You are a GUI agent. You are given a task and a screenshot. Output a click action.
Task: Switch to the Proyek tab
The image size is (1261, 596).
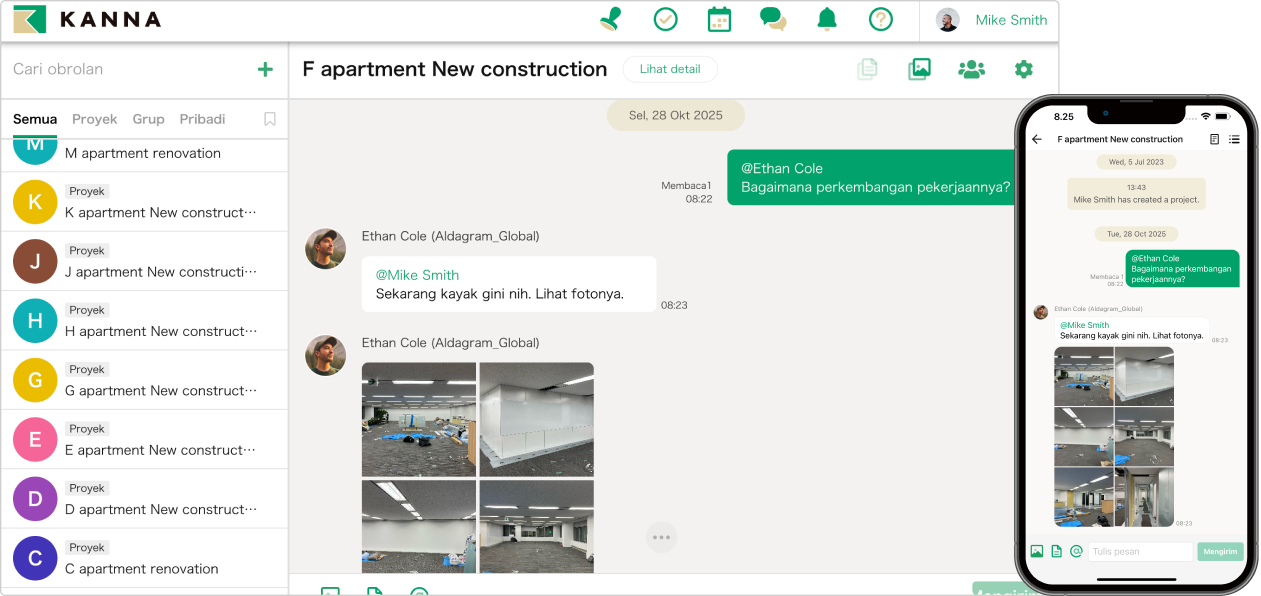click(x=95, y=119)
